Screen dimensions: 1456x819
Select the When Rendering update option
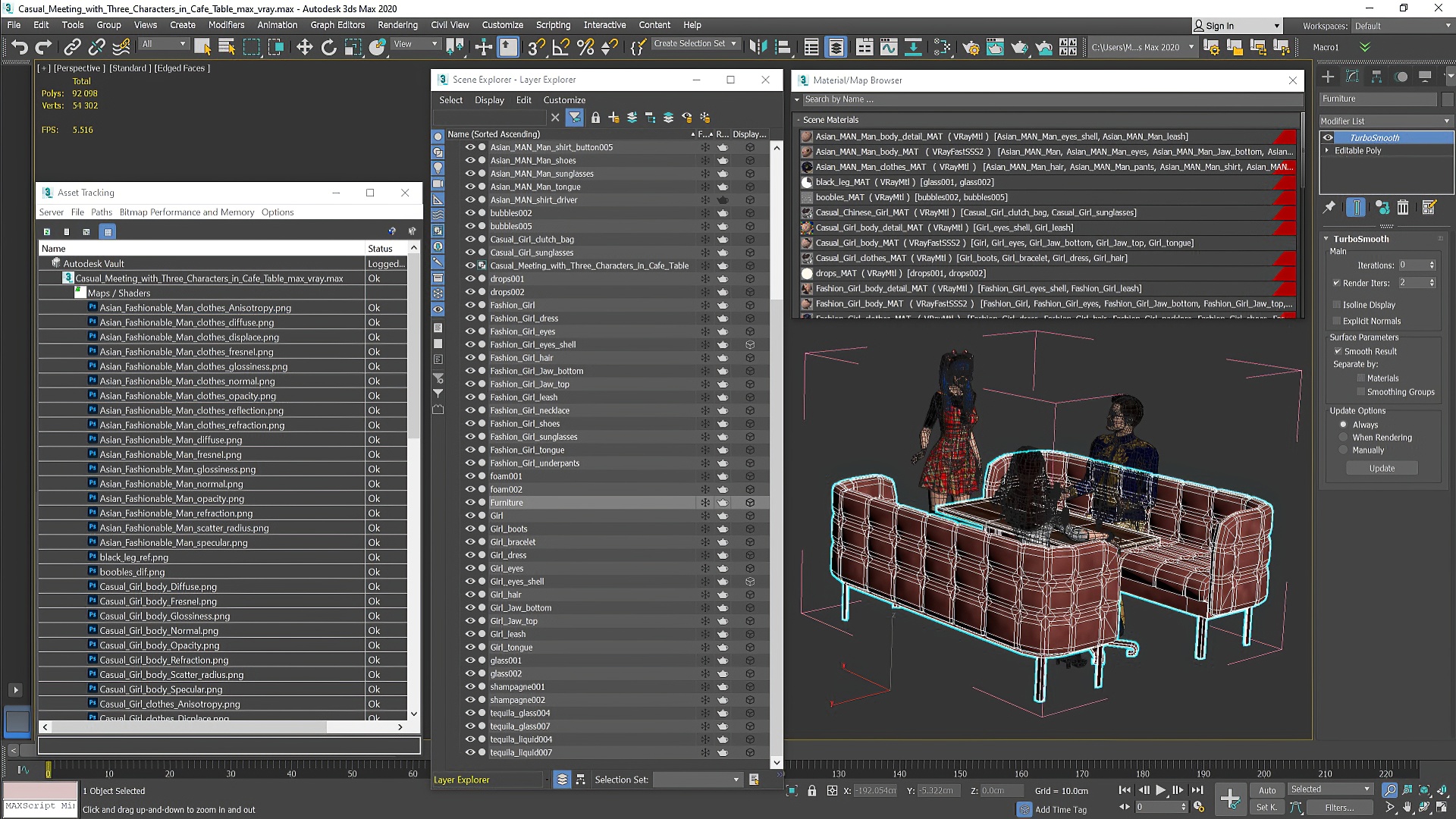click(1343, 438)
